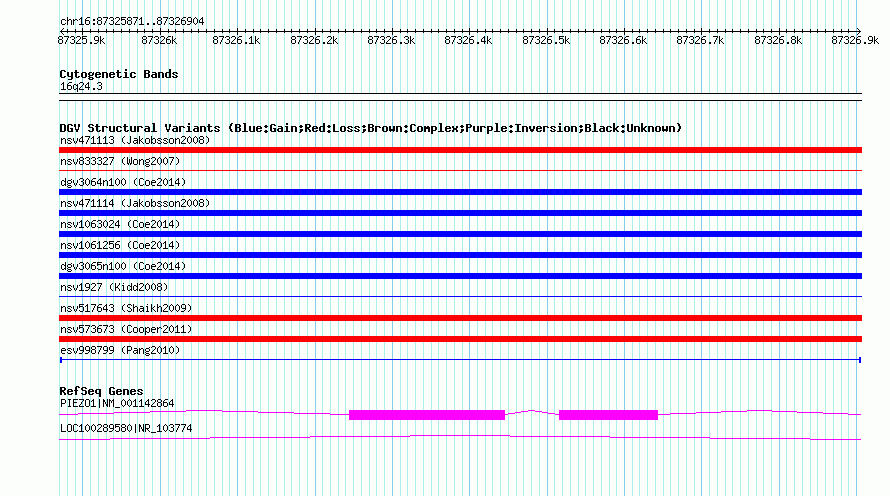
Task: Click the 87326.7k ruler tick label
Action: tap(700, 41)
